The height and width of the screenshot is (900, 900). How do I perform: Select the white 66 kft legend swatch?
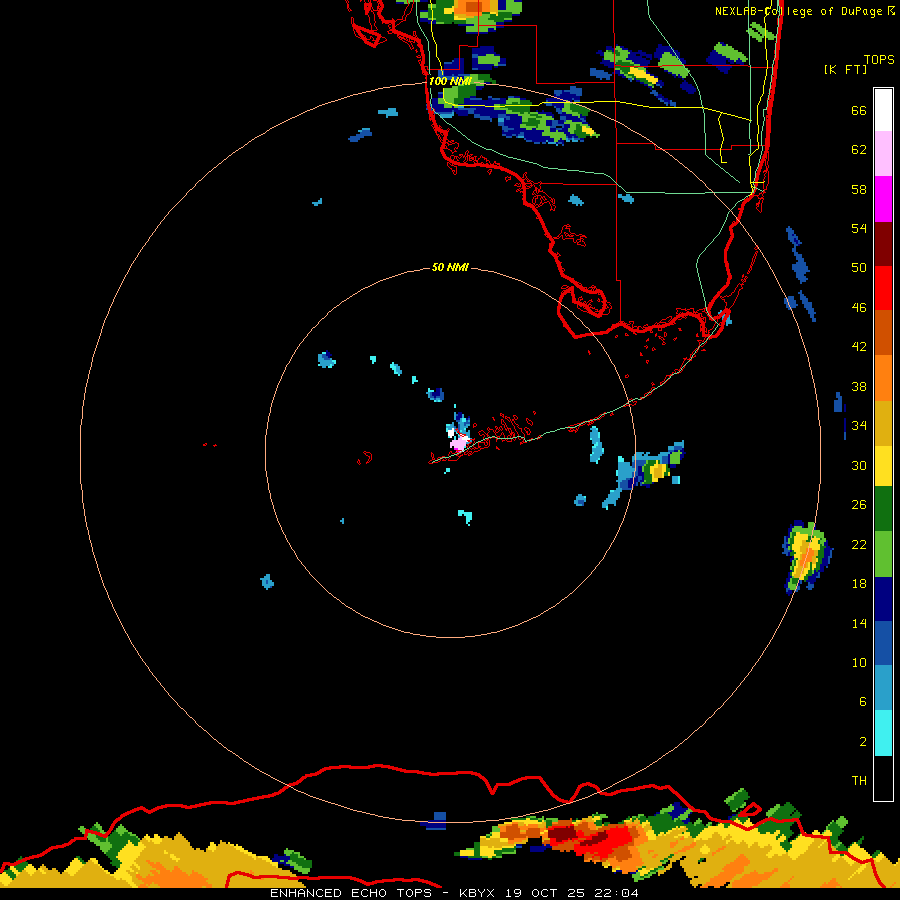[x=883, y=110]
